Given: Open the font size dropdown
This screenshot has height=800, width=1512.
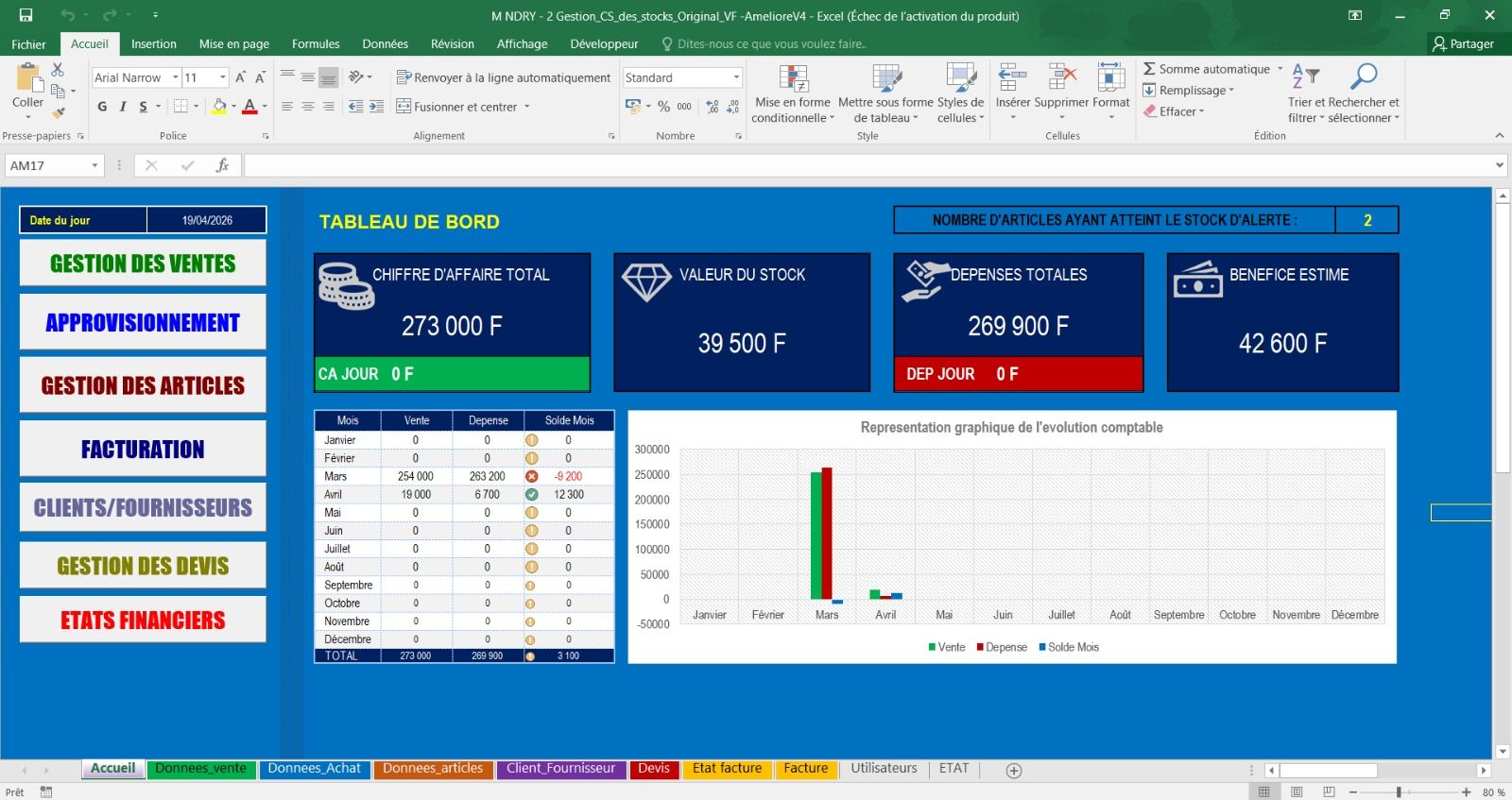Looking at the screenshot, I should pos(223,77).
